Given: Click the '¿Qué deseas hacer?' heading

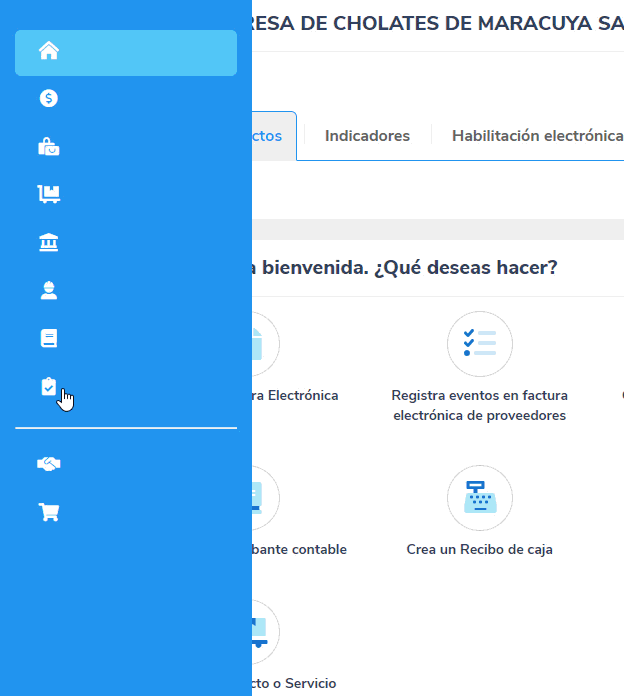Looking at the screenshot, I should tap(466, 268).
